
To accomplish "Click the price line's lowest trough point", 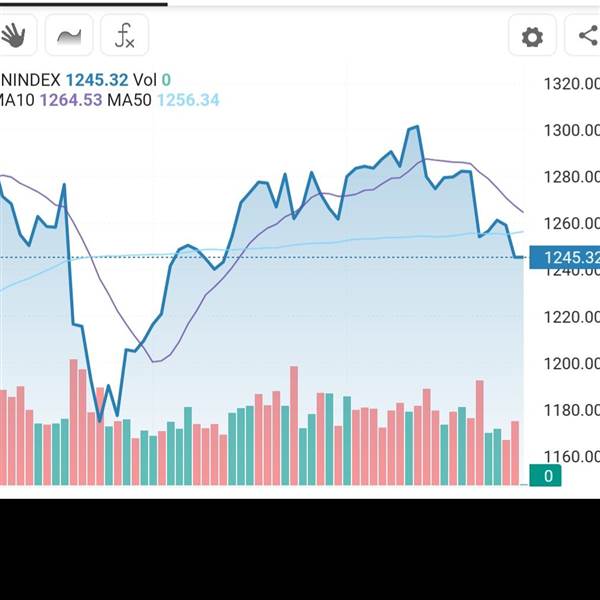I will pos(100,421).
